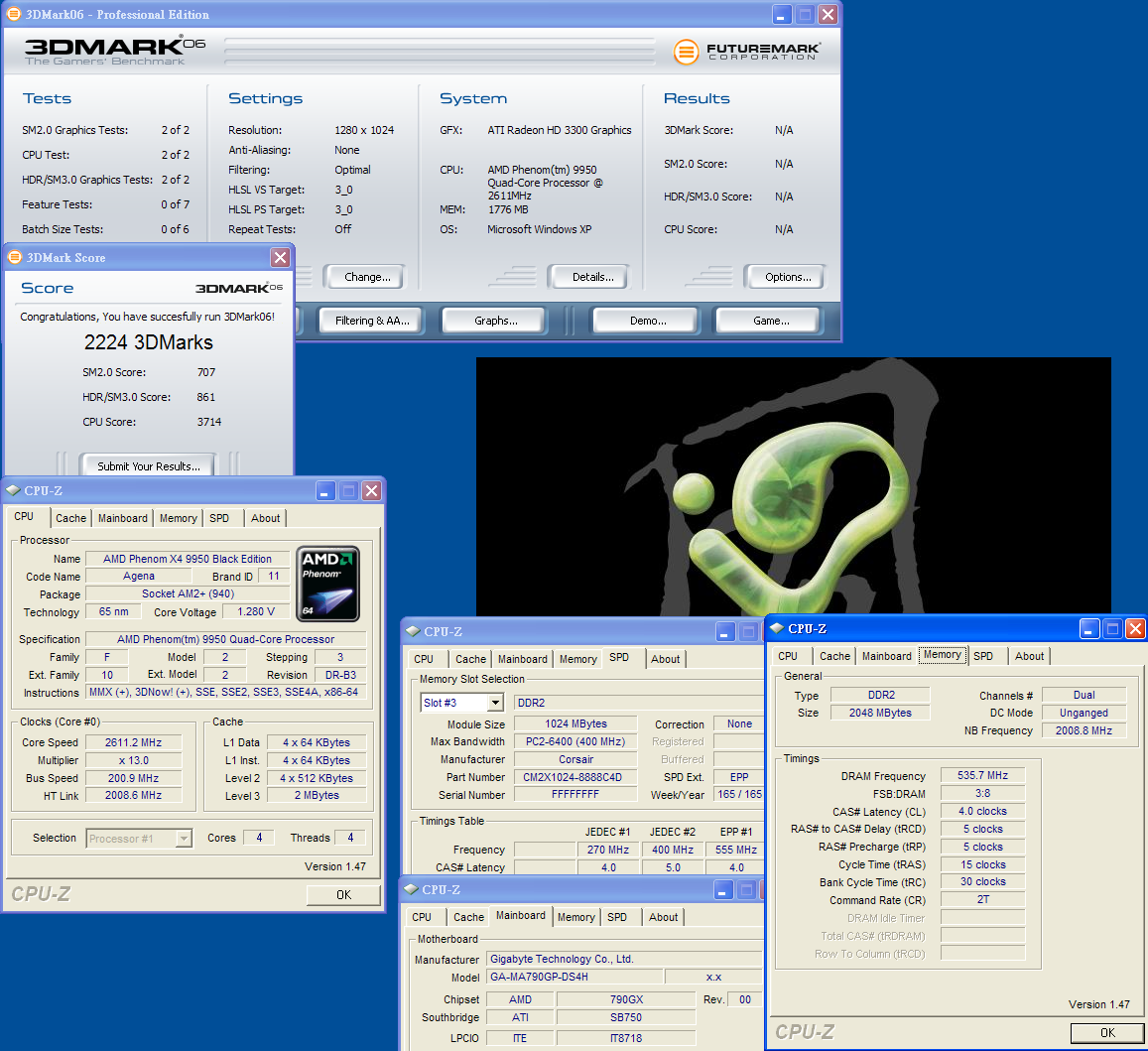
Task: Minimize the 3DMark06 Professional Edition window
Action: point(780,15)
